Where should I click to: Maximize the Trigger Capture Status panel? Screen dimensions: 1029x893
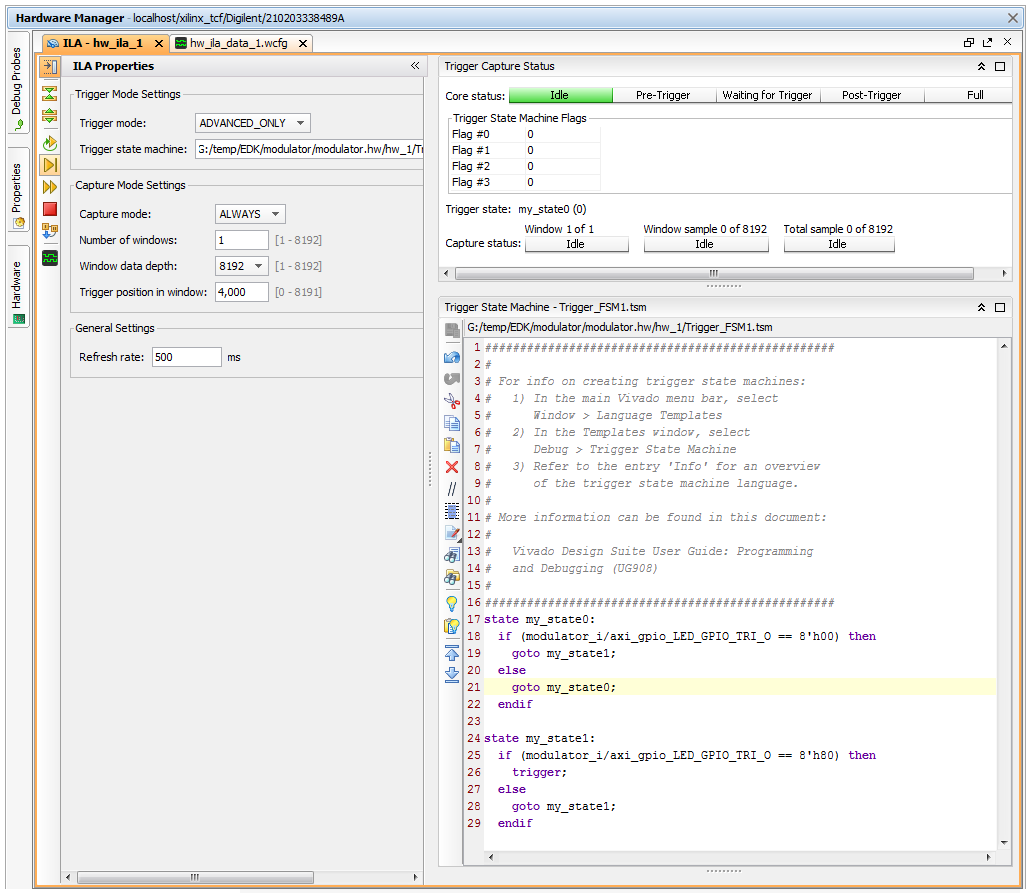click(x=1000, y=66)
